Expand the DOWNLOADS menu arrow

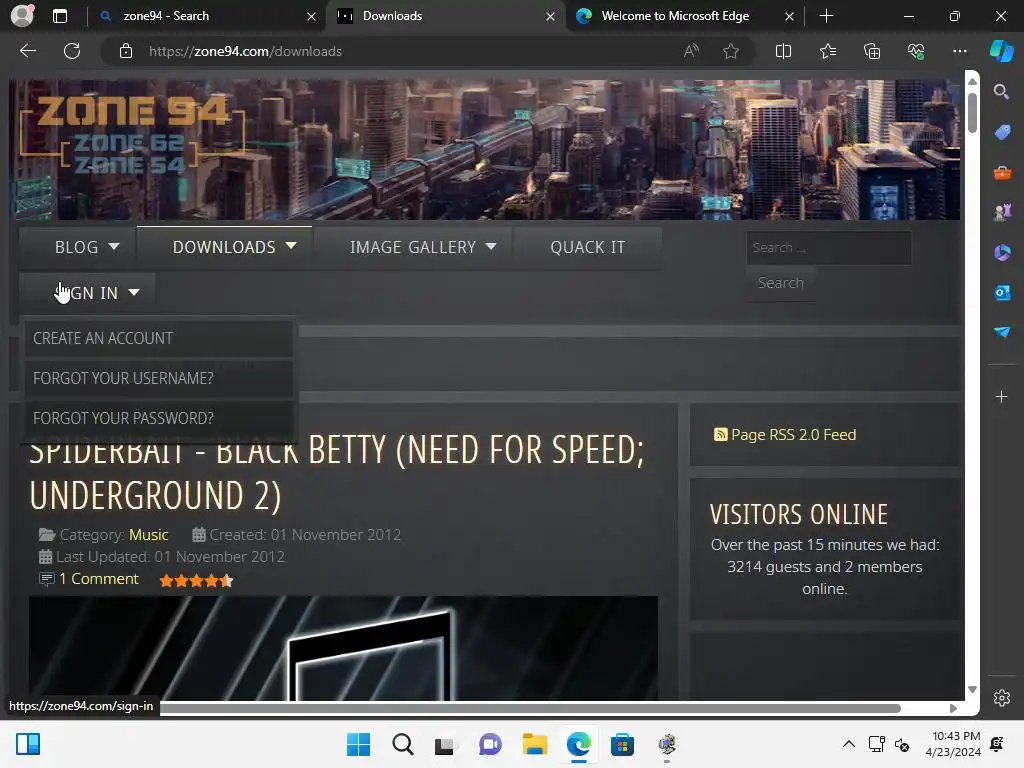pos(291,246)
